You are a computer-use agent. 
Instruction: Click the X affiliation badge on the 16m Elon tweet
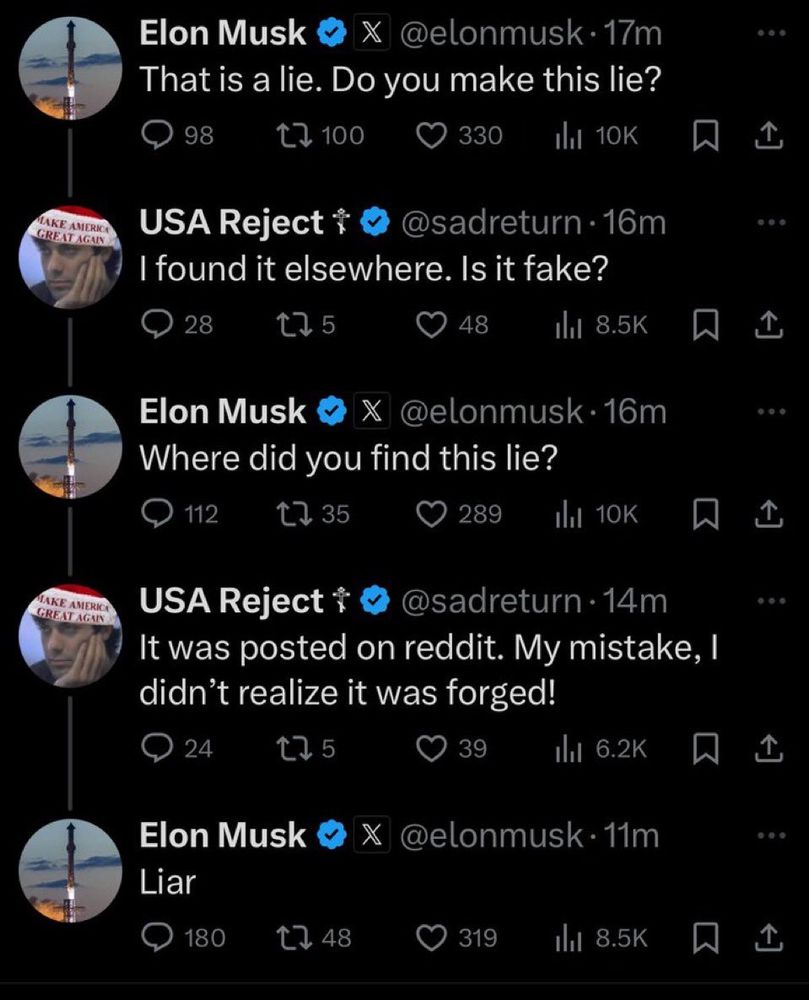pos(368,411)
